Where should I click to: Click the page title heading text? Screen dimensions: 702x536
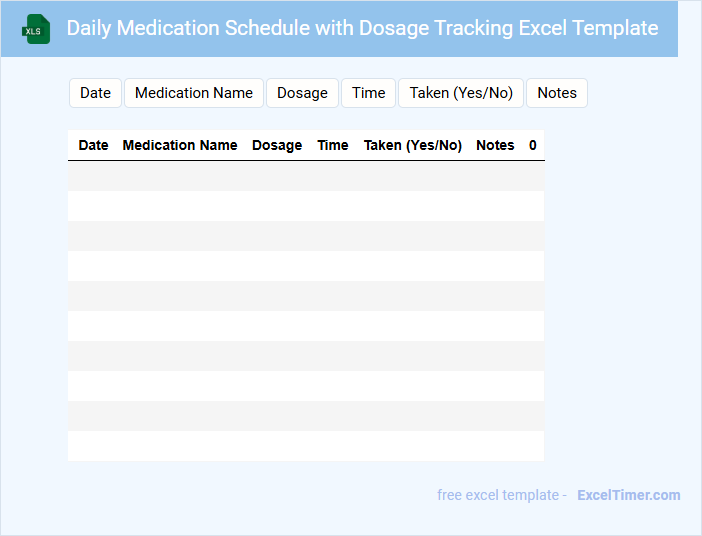tap(362, 28)
